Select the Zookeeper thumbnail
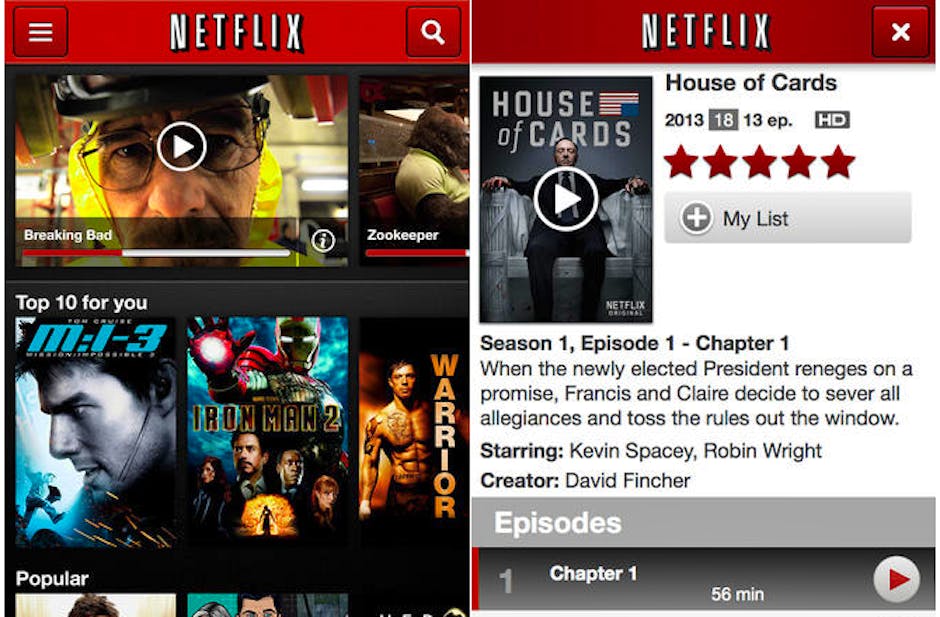The width and height of the screenshot is (940, 617). [x=414, y=171]
